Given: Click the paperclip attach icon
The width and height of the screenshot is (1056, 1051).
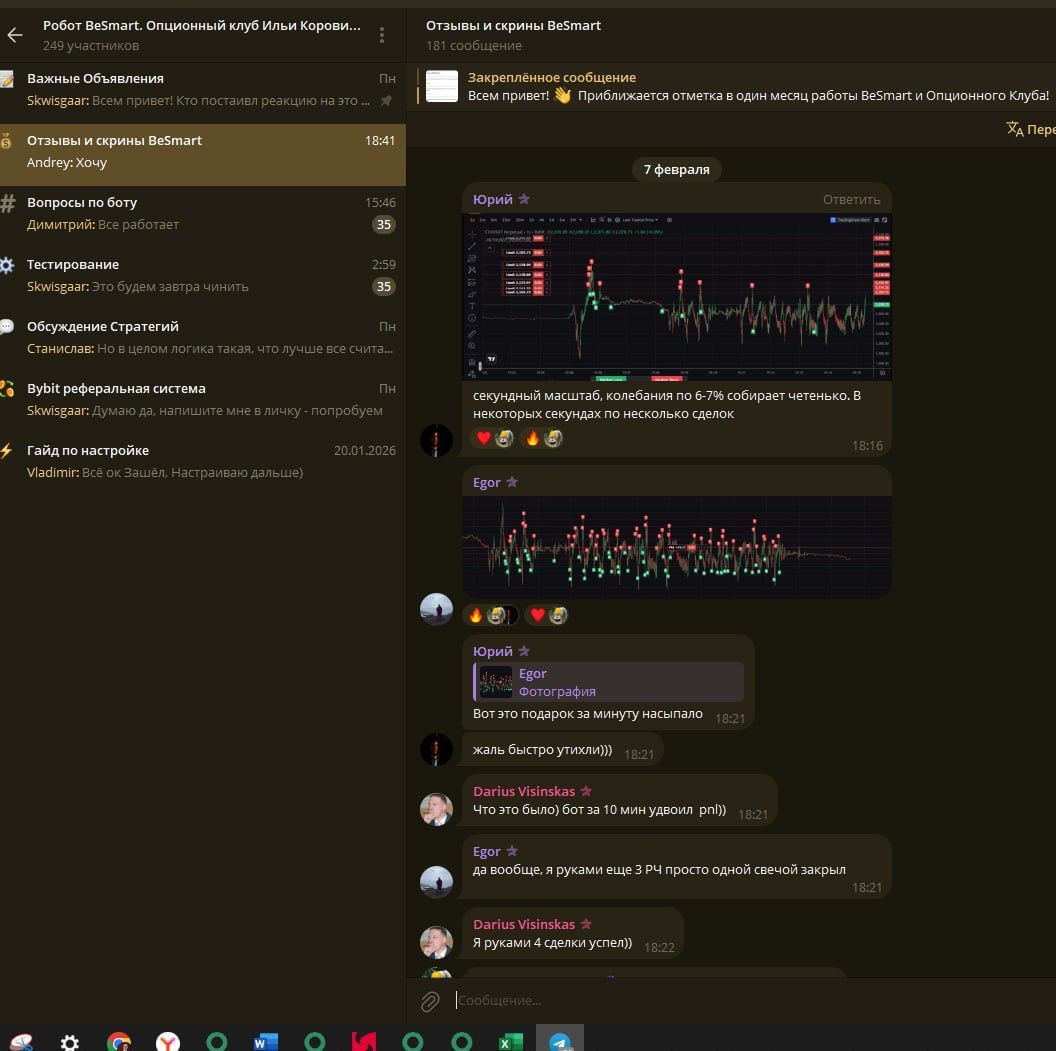Looking at the screenshot, I should coord(430,1001).
